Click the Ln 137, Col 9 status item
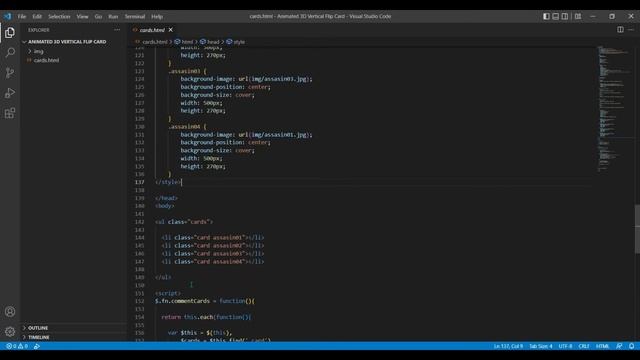This screenshot has width=640, height=360. pyautogui.click(x=508, y=346)
